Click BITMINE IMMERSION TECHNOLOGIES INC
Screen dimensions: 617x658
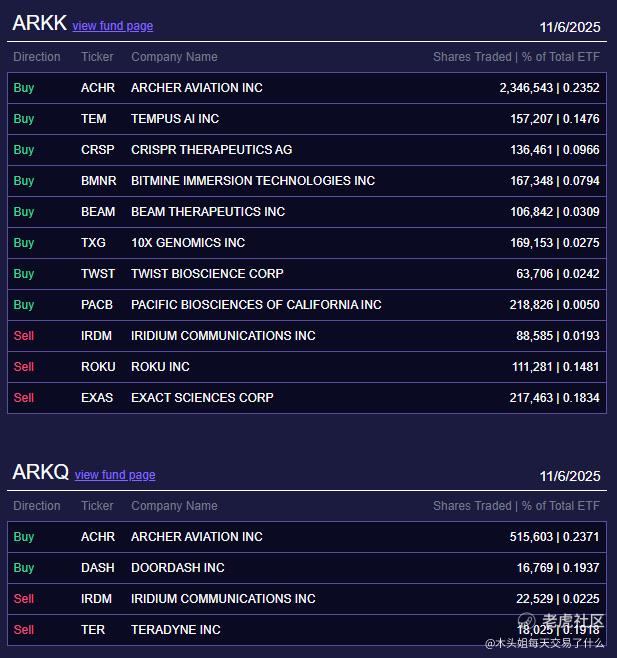(x=253, y=181)
